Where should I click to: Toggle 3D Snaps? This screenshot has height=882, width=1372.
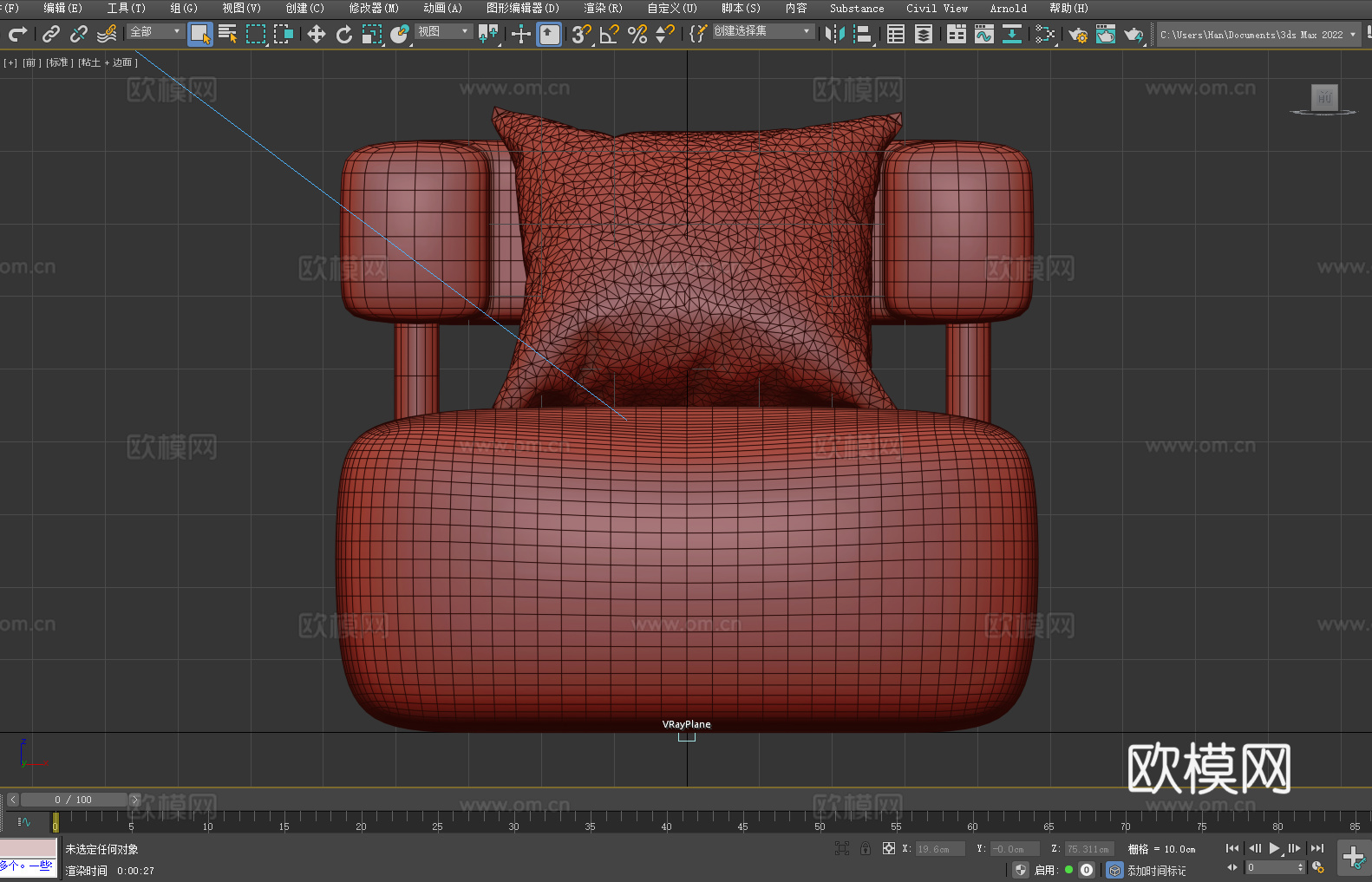tap(582, 34)
